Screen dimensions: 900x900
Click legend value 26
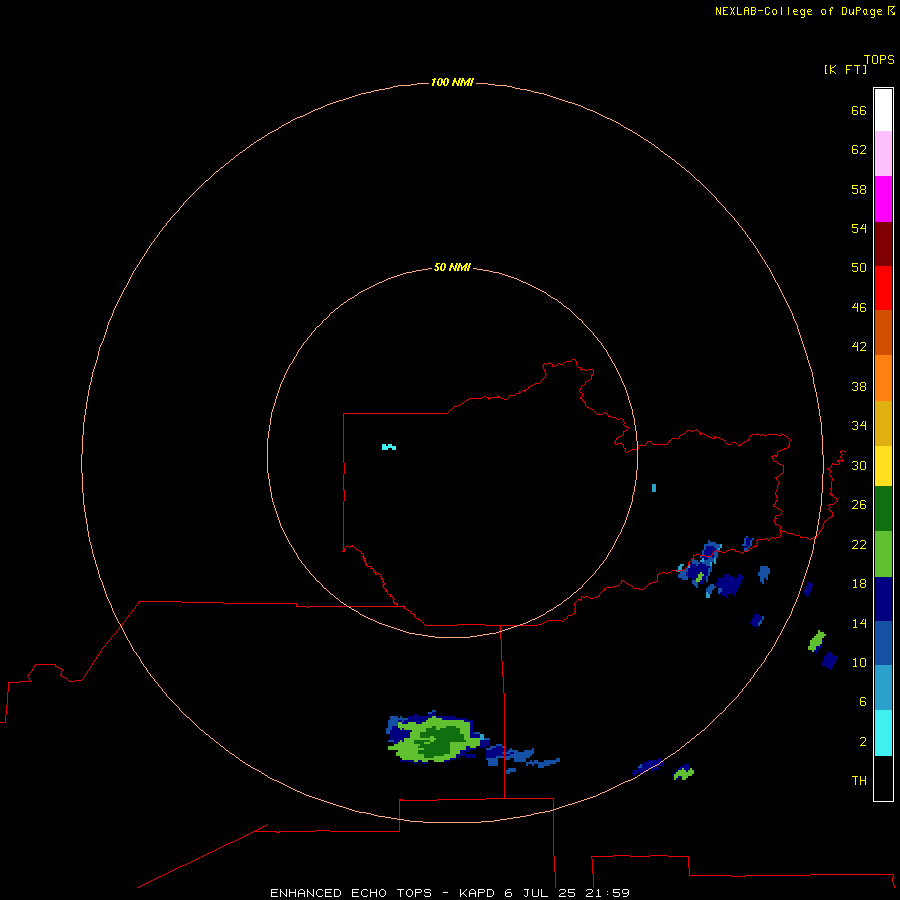tap(859, 505)
